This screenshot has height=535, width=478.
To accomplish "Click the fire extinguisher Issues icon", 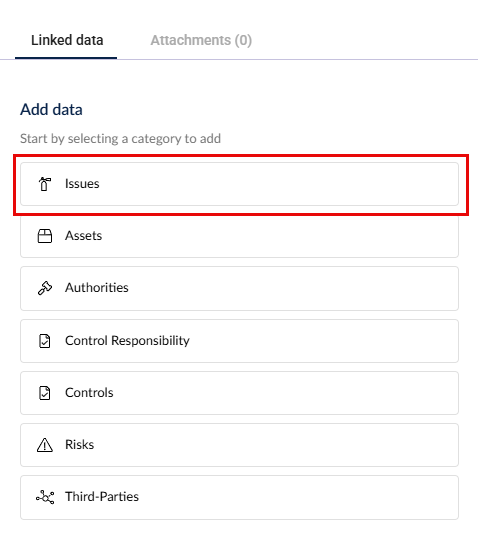I will pyautogui.click(x=45, y=184).
